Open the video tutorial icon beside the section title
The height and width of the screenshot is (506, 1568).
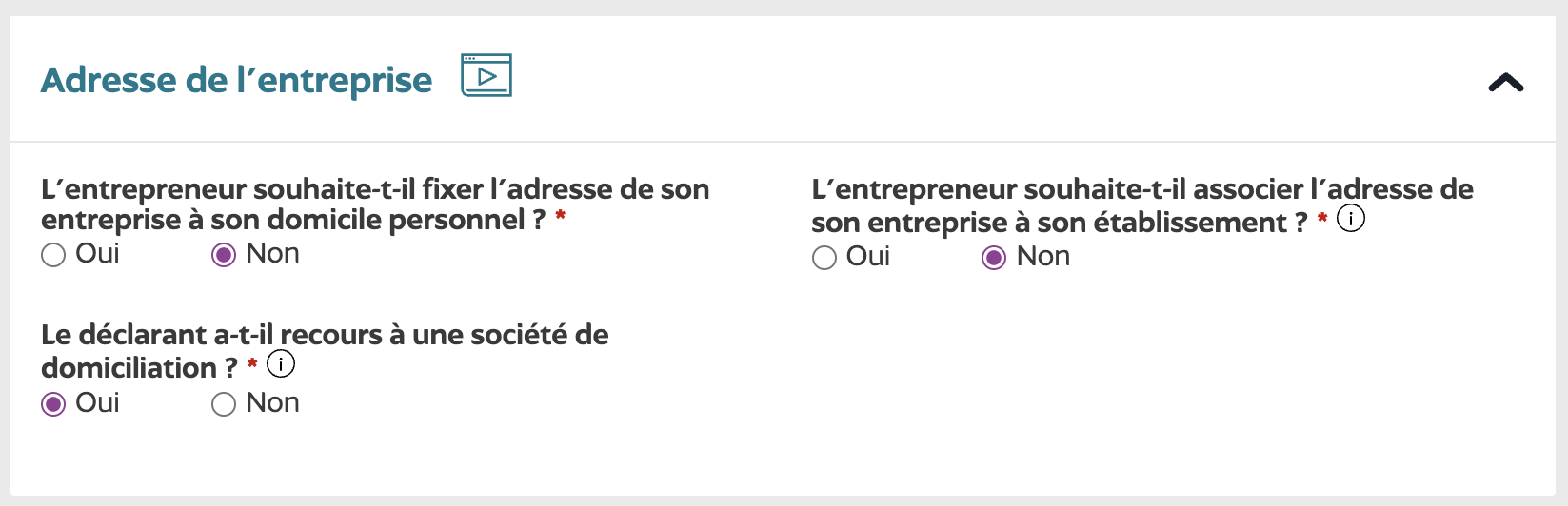point(486,75)
